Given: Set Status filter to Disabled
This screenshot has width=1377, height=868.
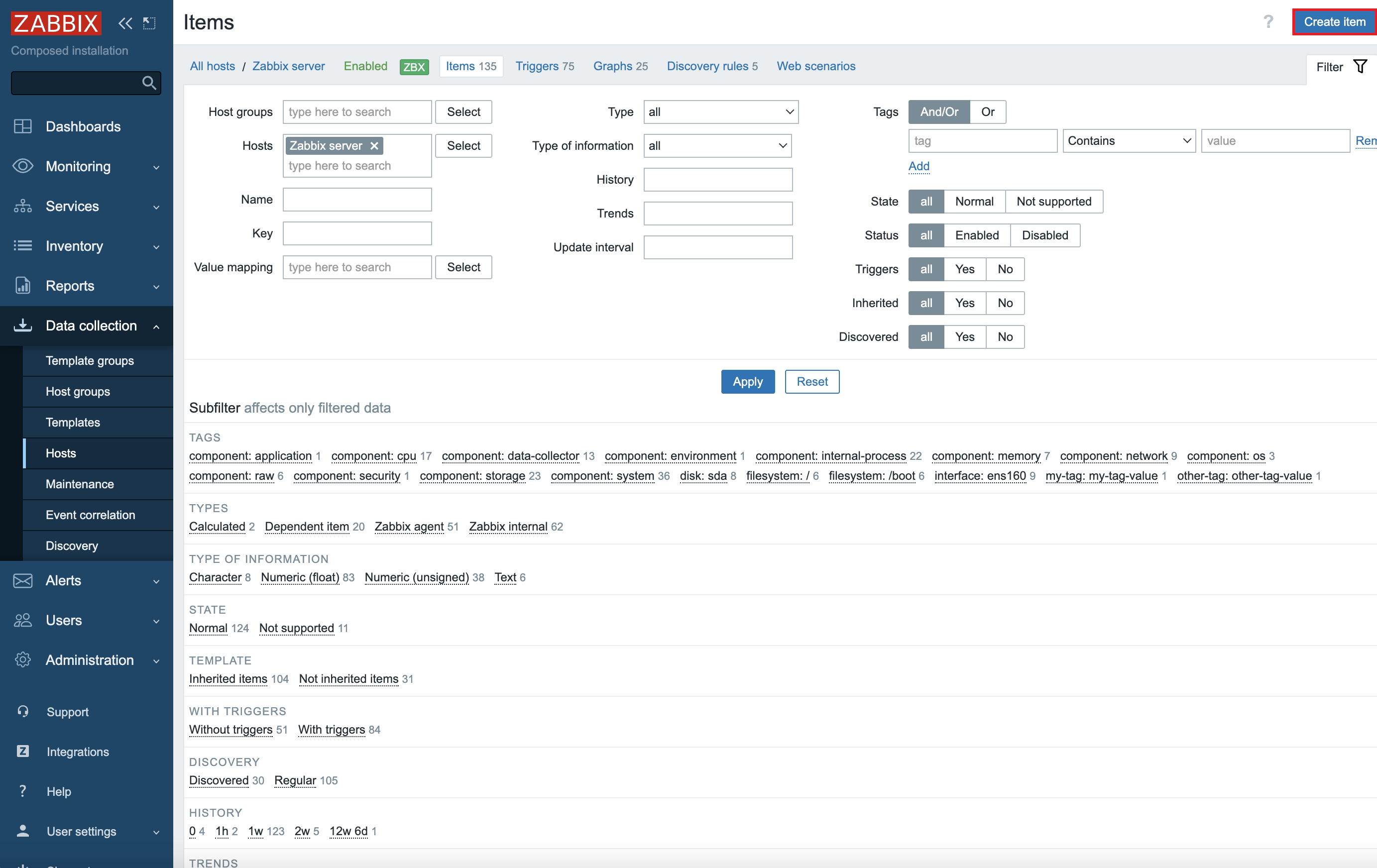Looking at the screenshot, I should pos(1045,235).
